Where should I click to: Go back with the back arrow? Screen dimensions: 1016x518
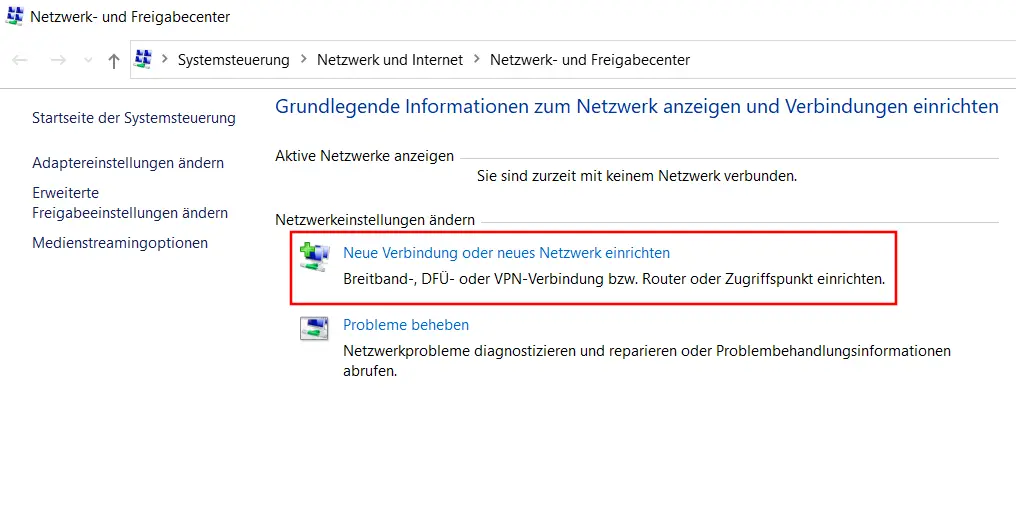coord(20,60)
